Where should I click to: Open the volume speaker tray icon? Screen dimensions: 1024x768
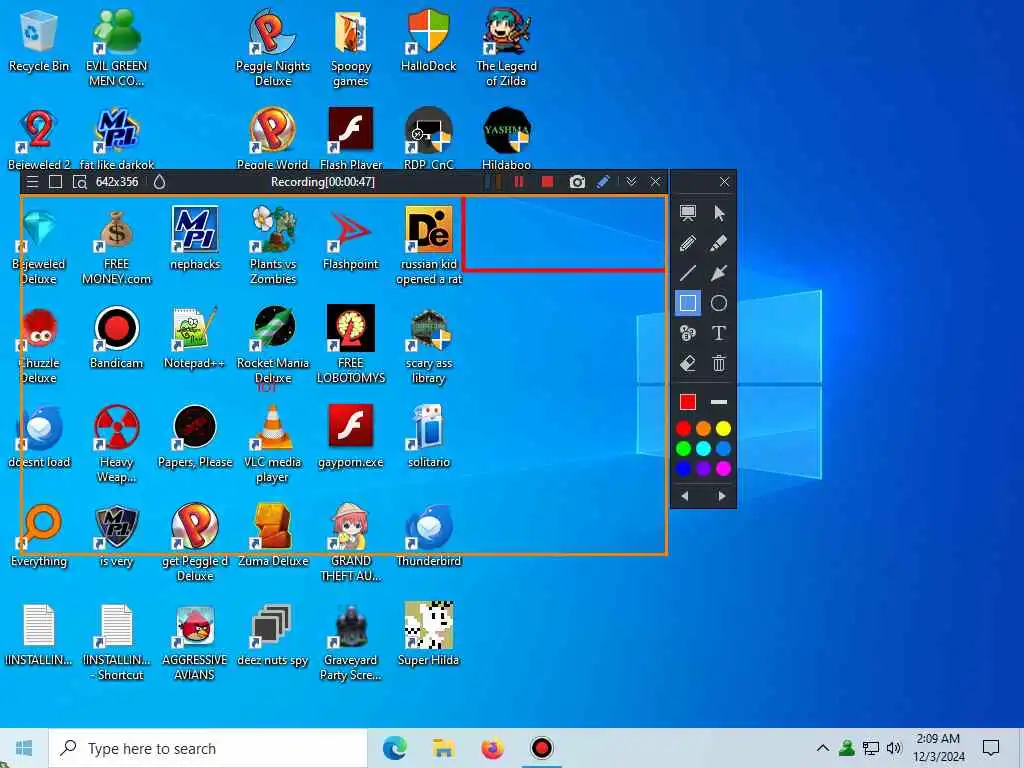895,748
